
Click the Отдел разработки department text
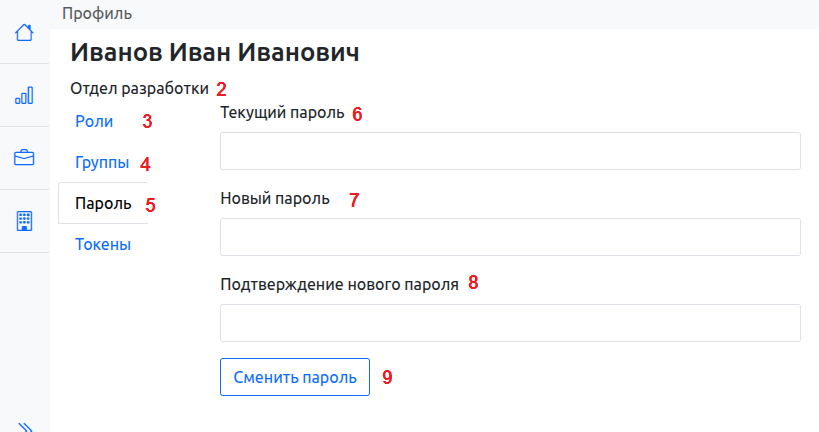(139, 88)
